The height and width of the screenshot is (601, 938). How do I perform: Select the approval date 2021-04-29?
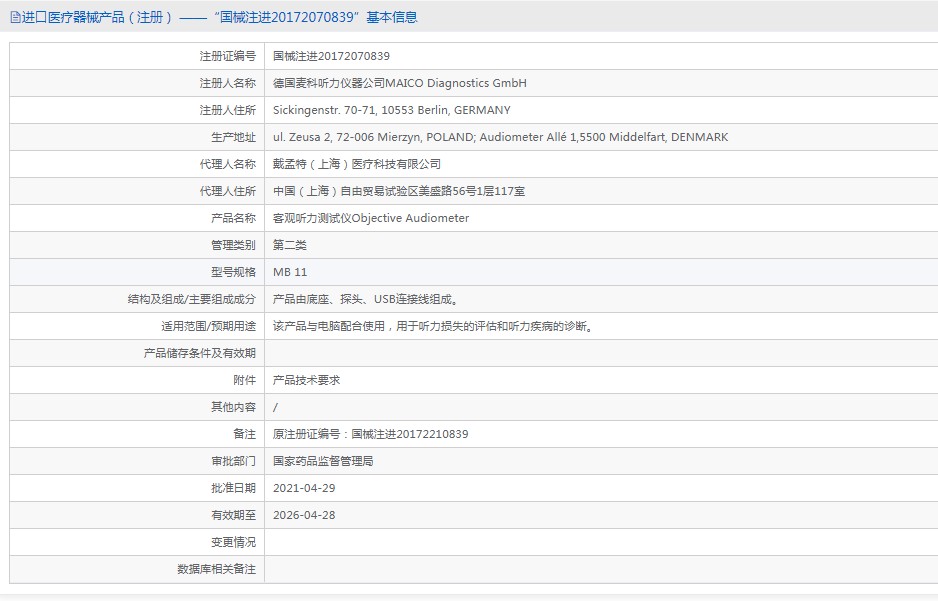tap(304, 488)
